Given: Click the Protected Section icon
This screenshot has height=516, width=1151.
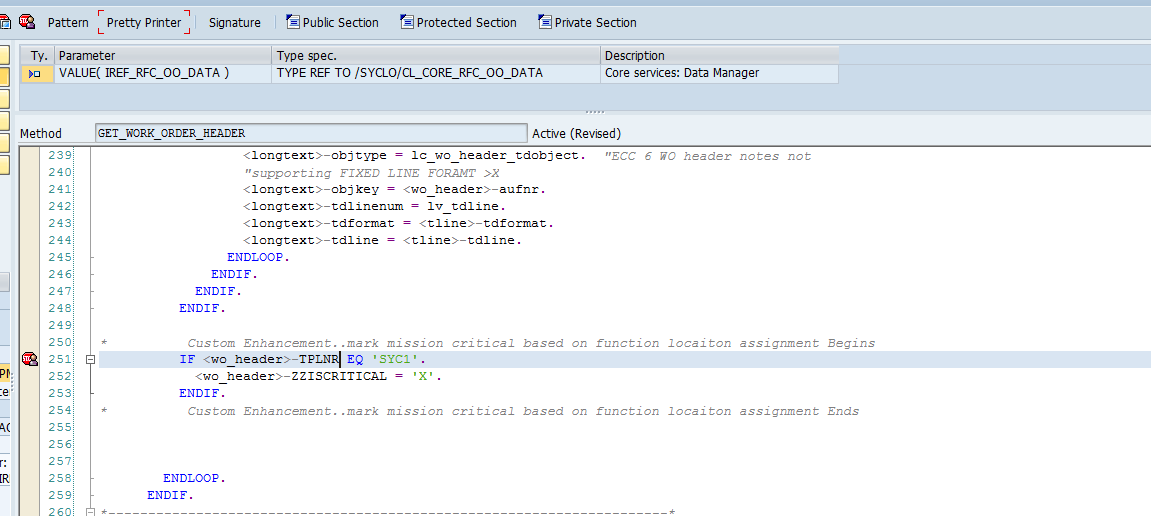Looking at the screenshot, I should click(x=407, y=22).
